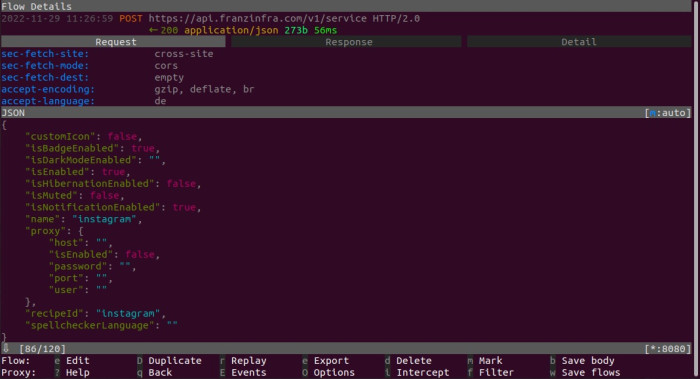Click the Edit command in footer
This screenshot has width=700, height=379.
pos(78,361)
